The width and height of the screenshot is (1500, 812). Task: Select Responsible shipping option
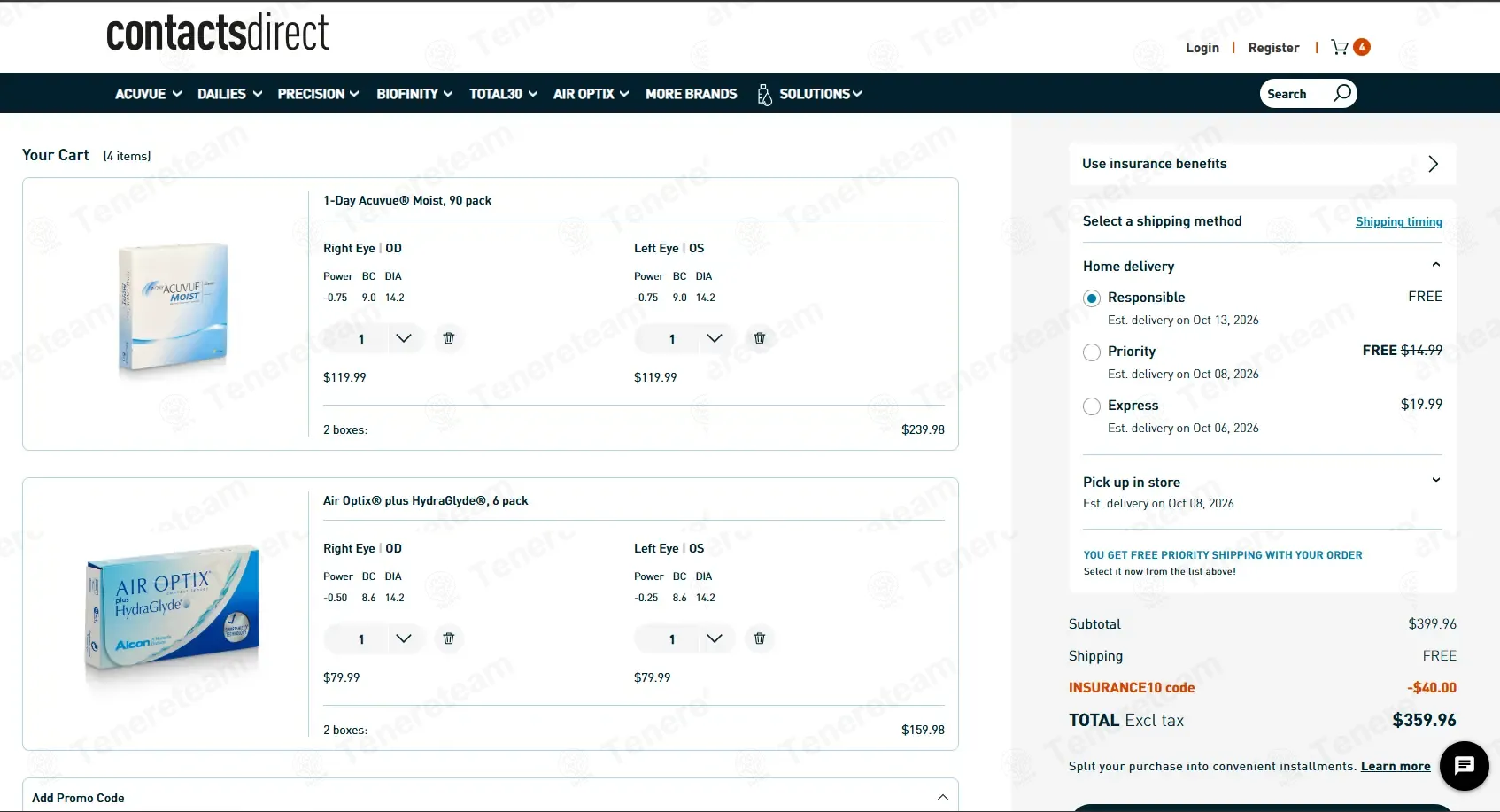point(1092,298)
